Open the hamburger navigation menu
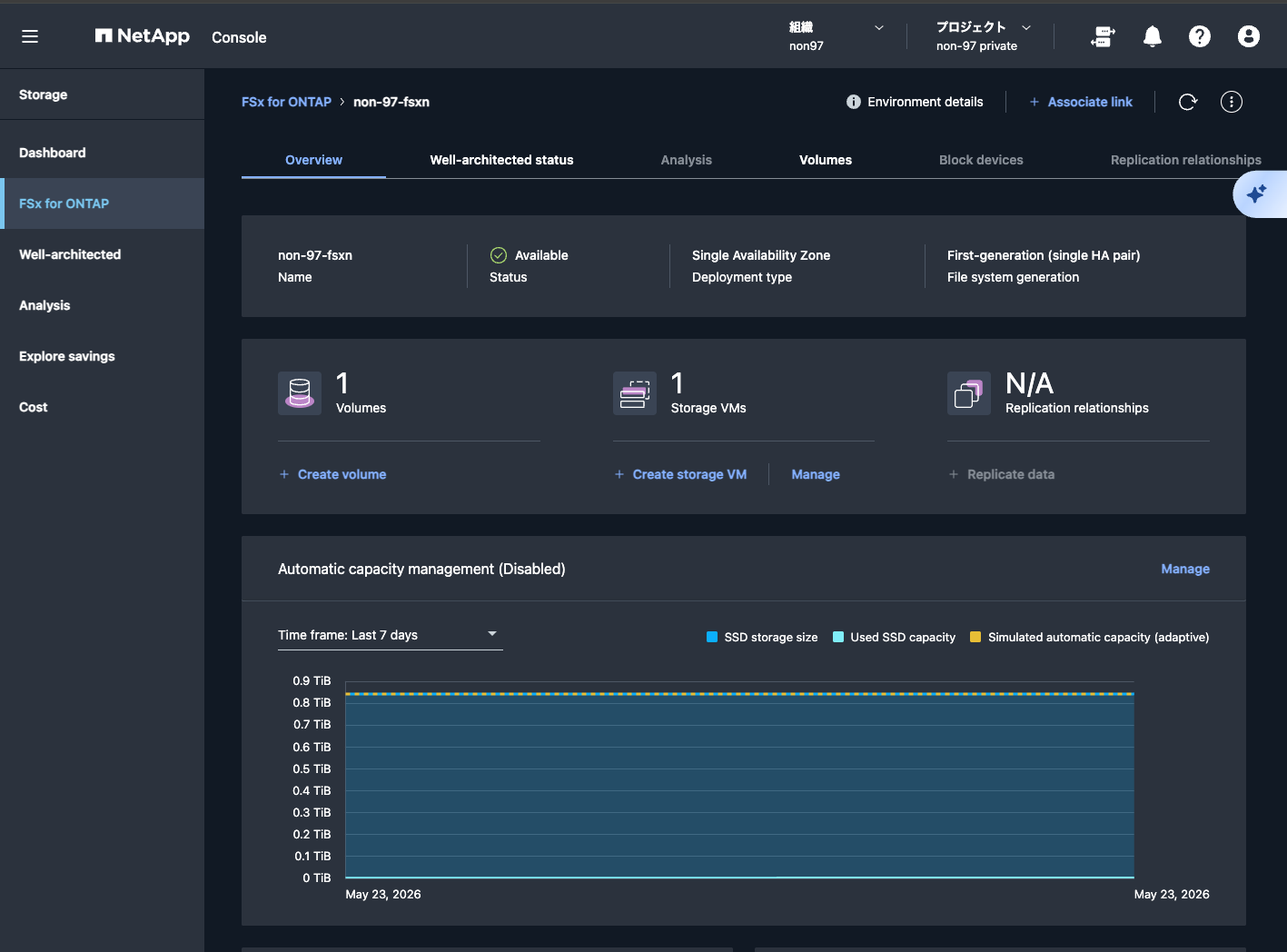Screen dimensions: 1287x952 (x=30, y=36)
